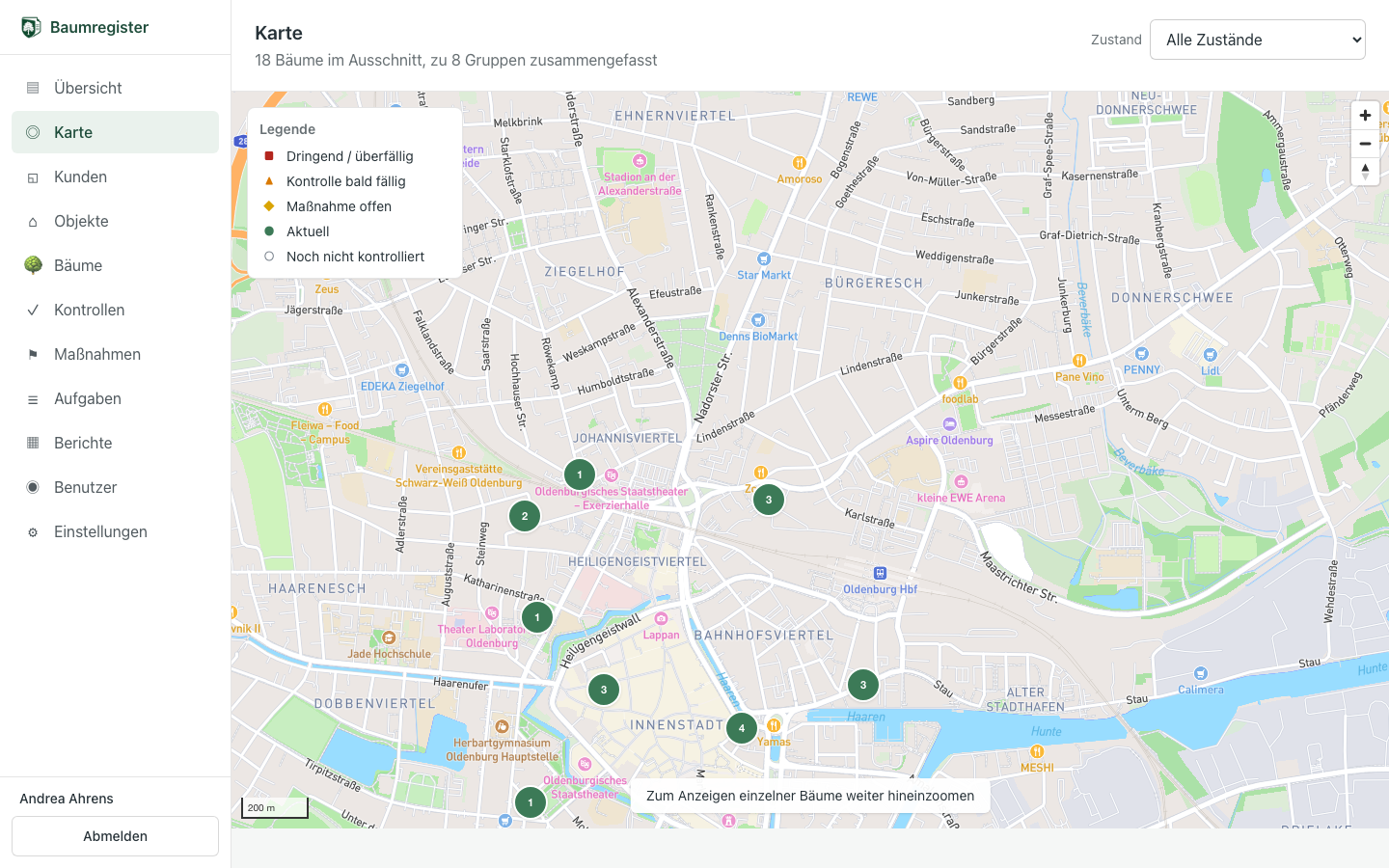Click the kleine EWE Arena icon
Viewport: 1389px width, 868px height.
961,481
